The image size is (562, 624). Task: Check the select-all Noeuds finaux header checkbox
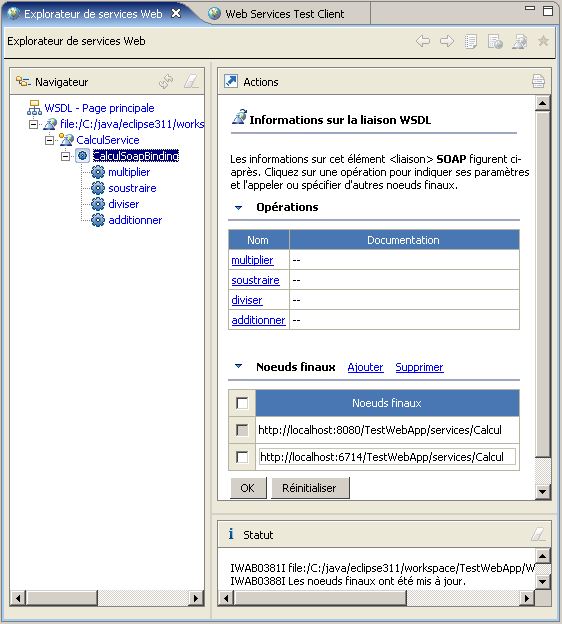click(242, 403)
